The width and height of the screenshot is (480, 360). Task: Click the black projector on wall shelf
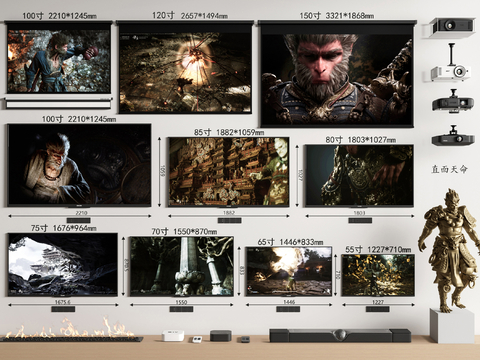pos(452,26)
